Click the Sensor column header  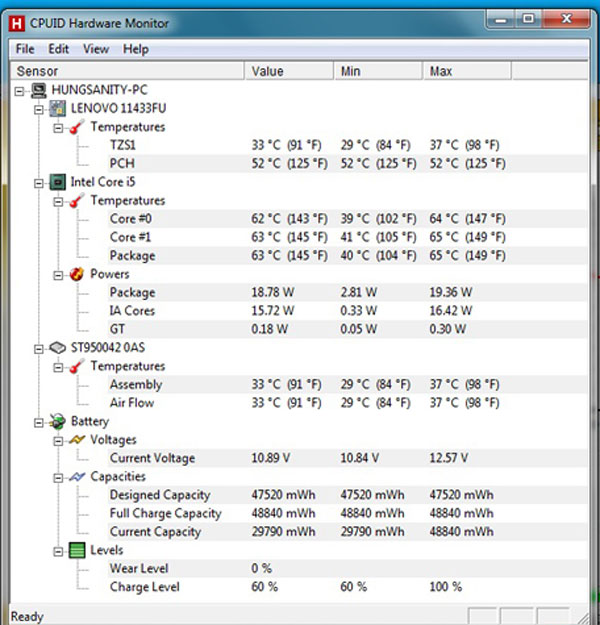click(x=127, y=71)
